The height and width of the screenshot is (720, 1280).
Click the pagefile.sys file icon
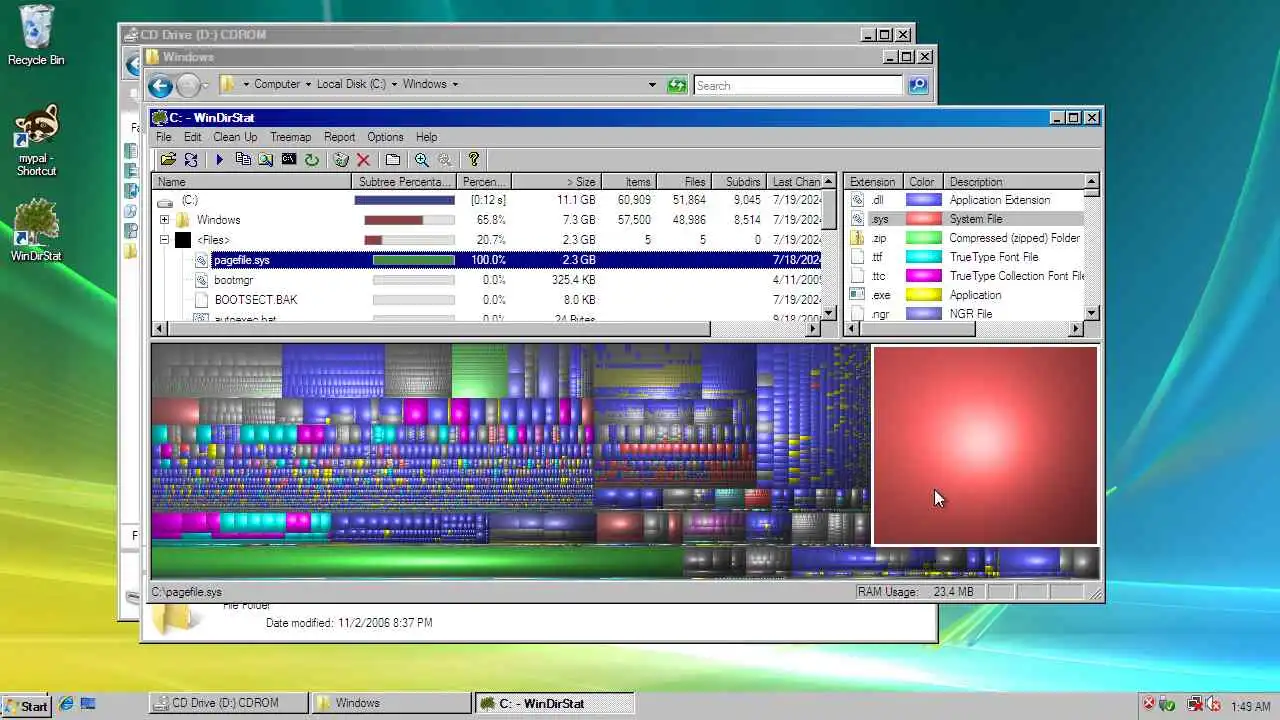tap(201, 260)
